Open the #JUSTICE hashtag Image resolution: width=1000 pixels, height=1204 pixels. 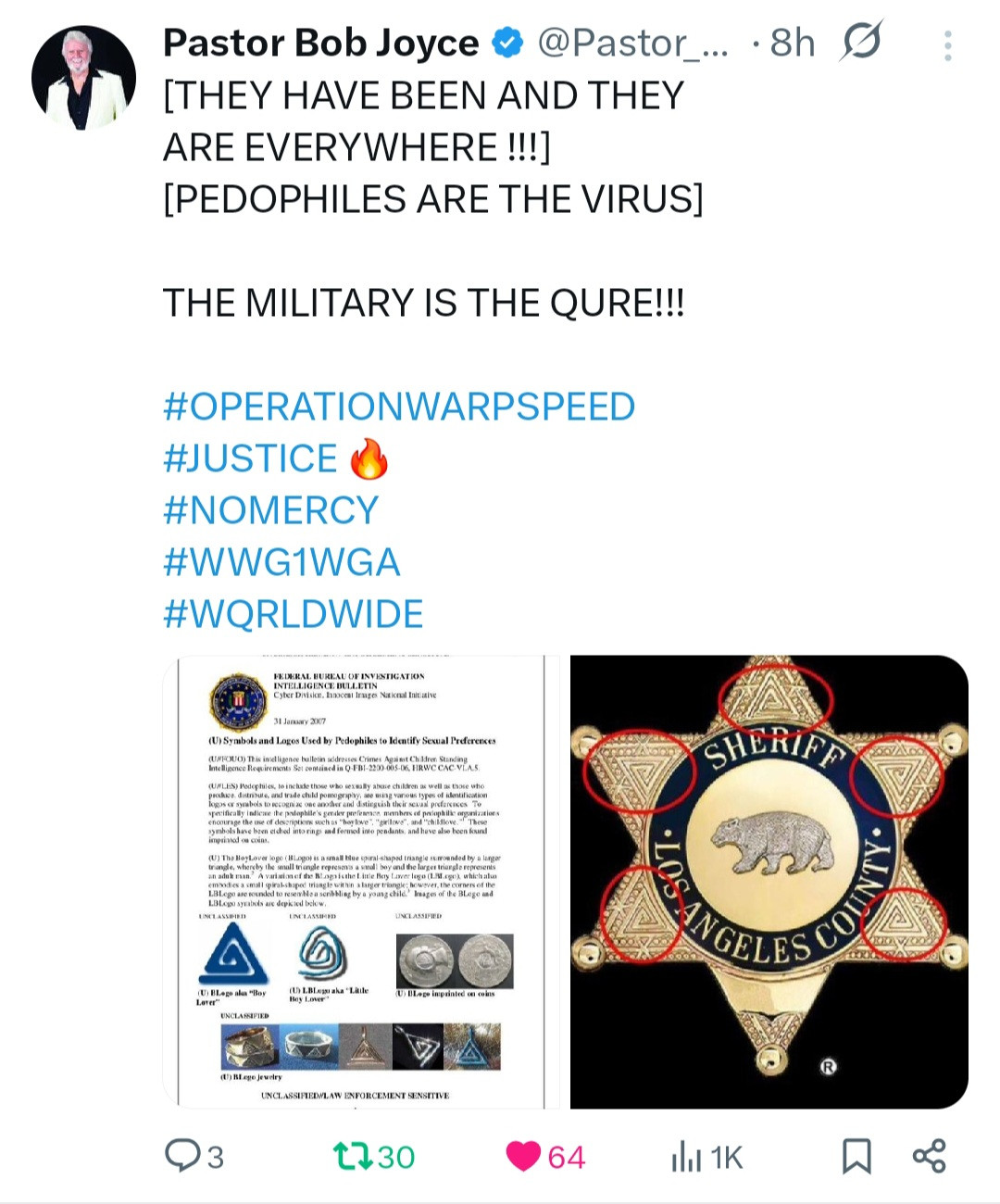tap(250, 458)
